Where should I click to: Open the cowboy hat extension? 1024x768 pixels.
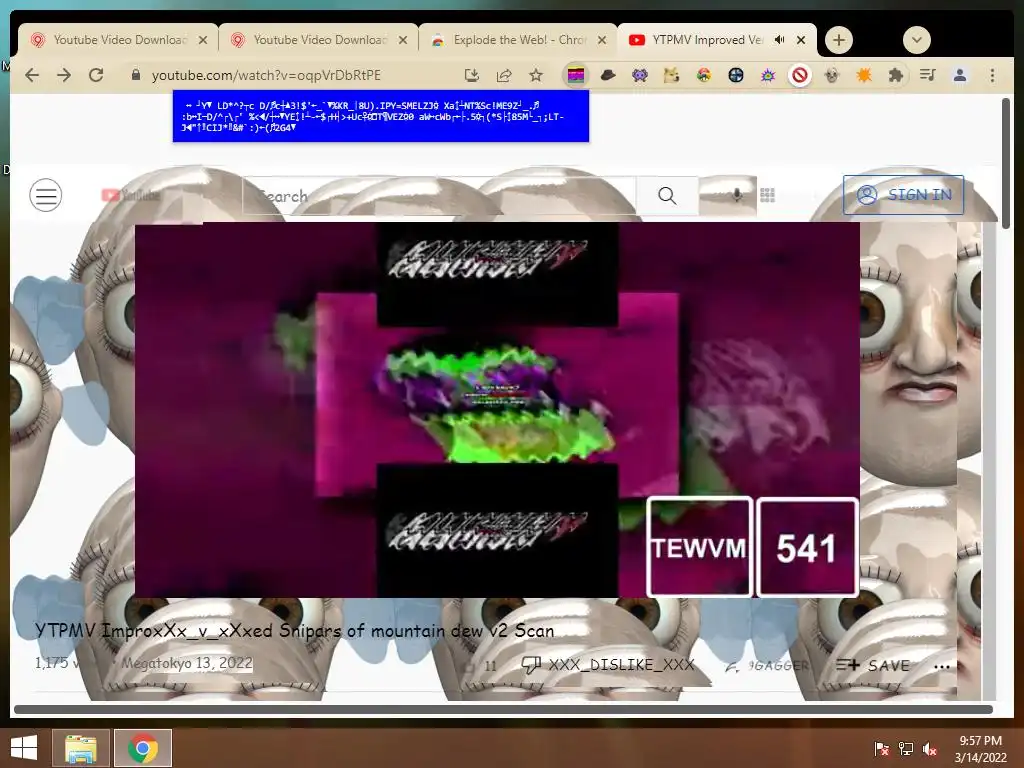point(608,75)
